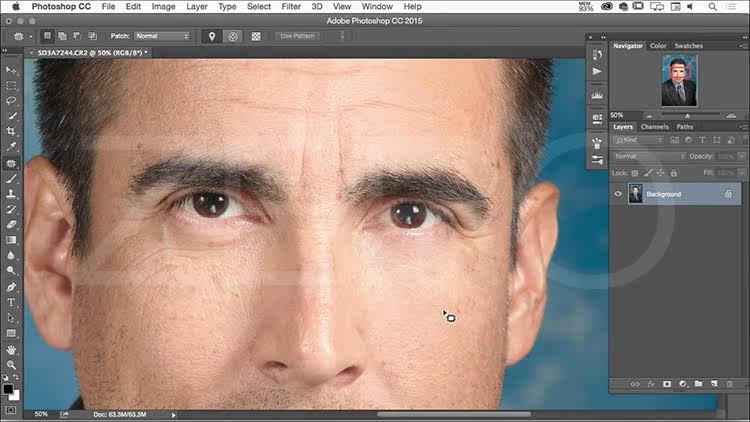The width and height of the screenshot is (750, 422).
Task: Open the History panel icon
Action: tap(597, 55)
